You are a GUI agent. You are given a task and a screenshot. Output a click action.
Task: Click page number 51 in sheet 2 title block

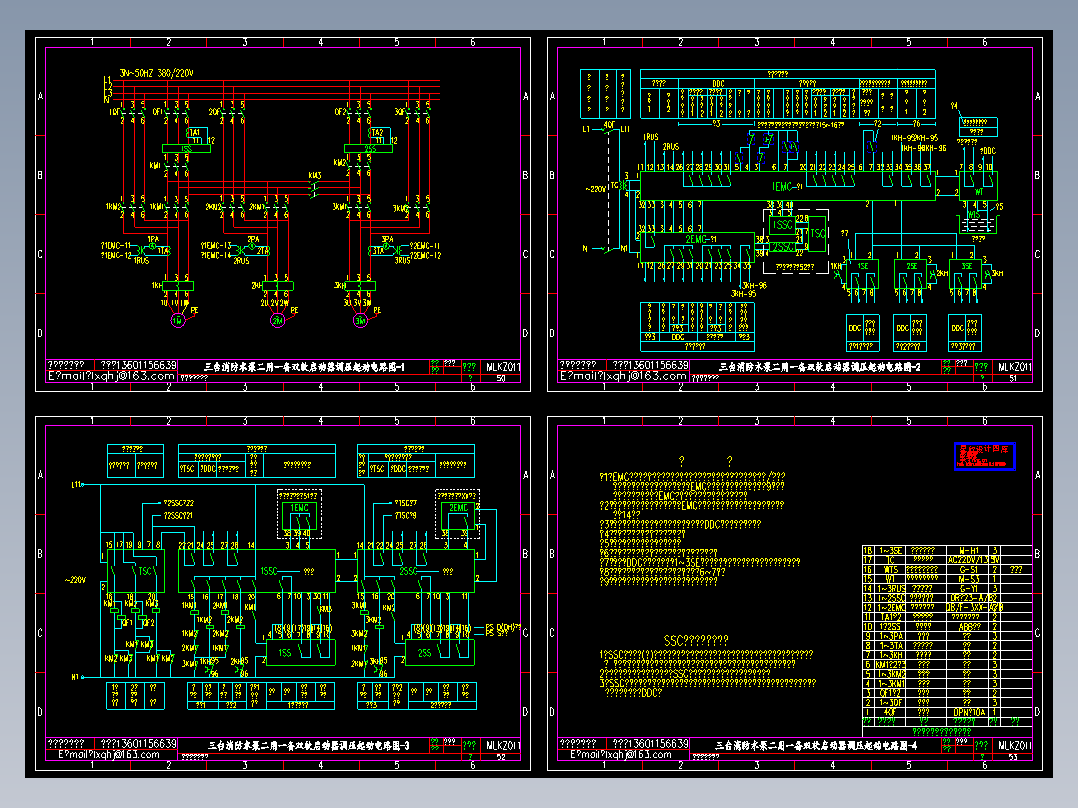pos(1013,378)
